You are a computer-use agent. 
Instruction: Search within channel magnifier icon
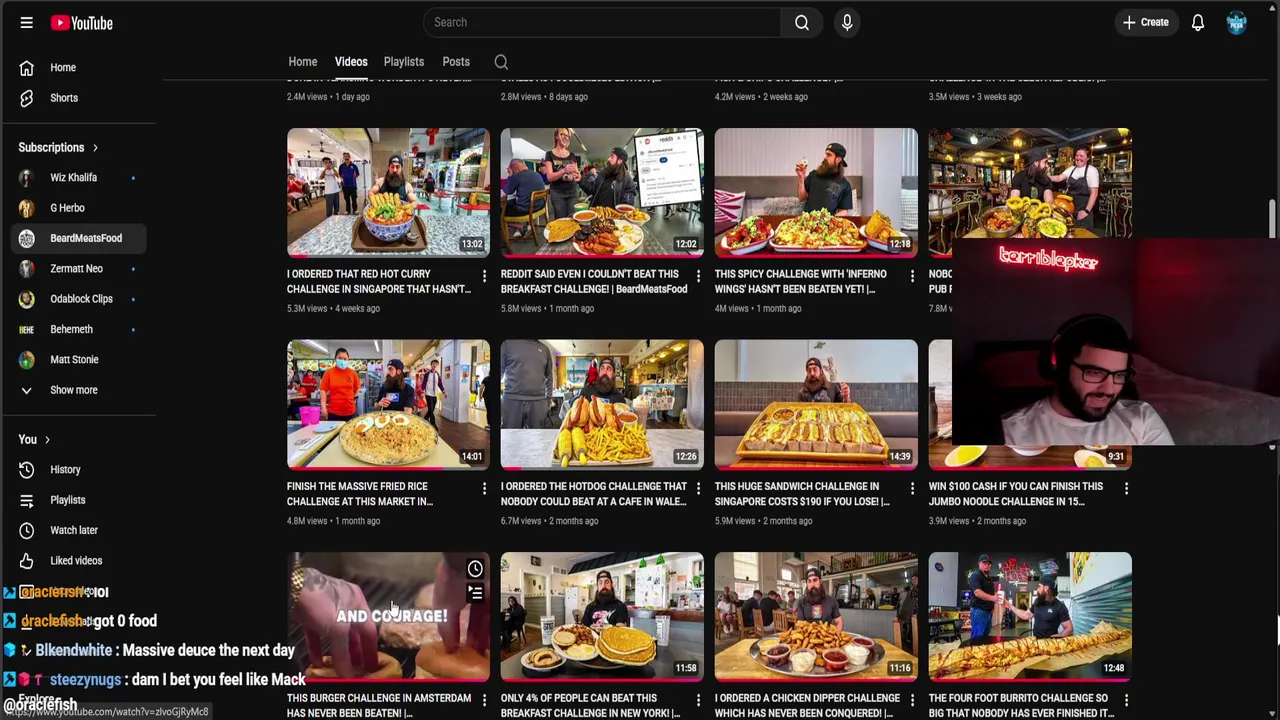pos(501,62)
